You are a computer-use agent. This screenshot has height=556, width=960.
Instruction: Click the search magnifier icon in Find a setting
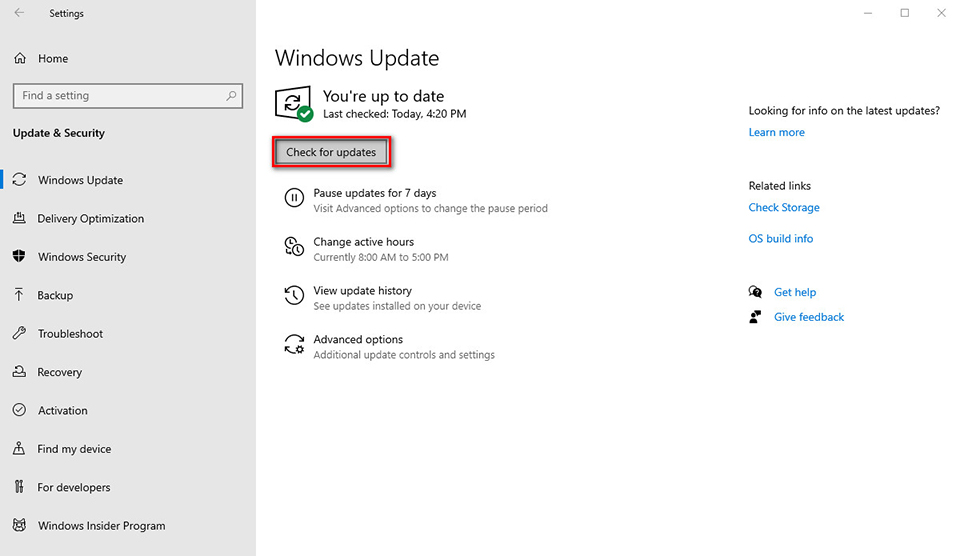(x=231, y=96)
